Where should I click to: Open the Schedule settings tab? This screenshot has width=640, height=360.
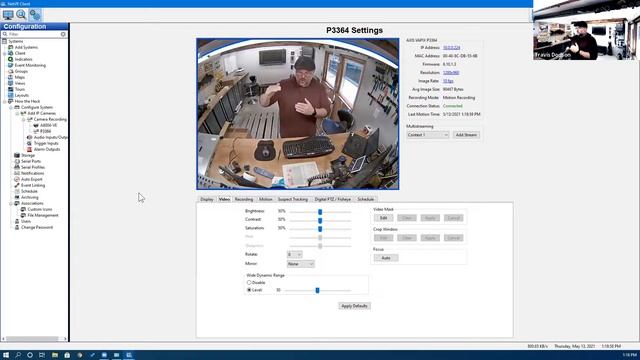tap(365, 199)
